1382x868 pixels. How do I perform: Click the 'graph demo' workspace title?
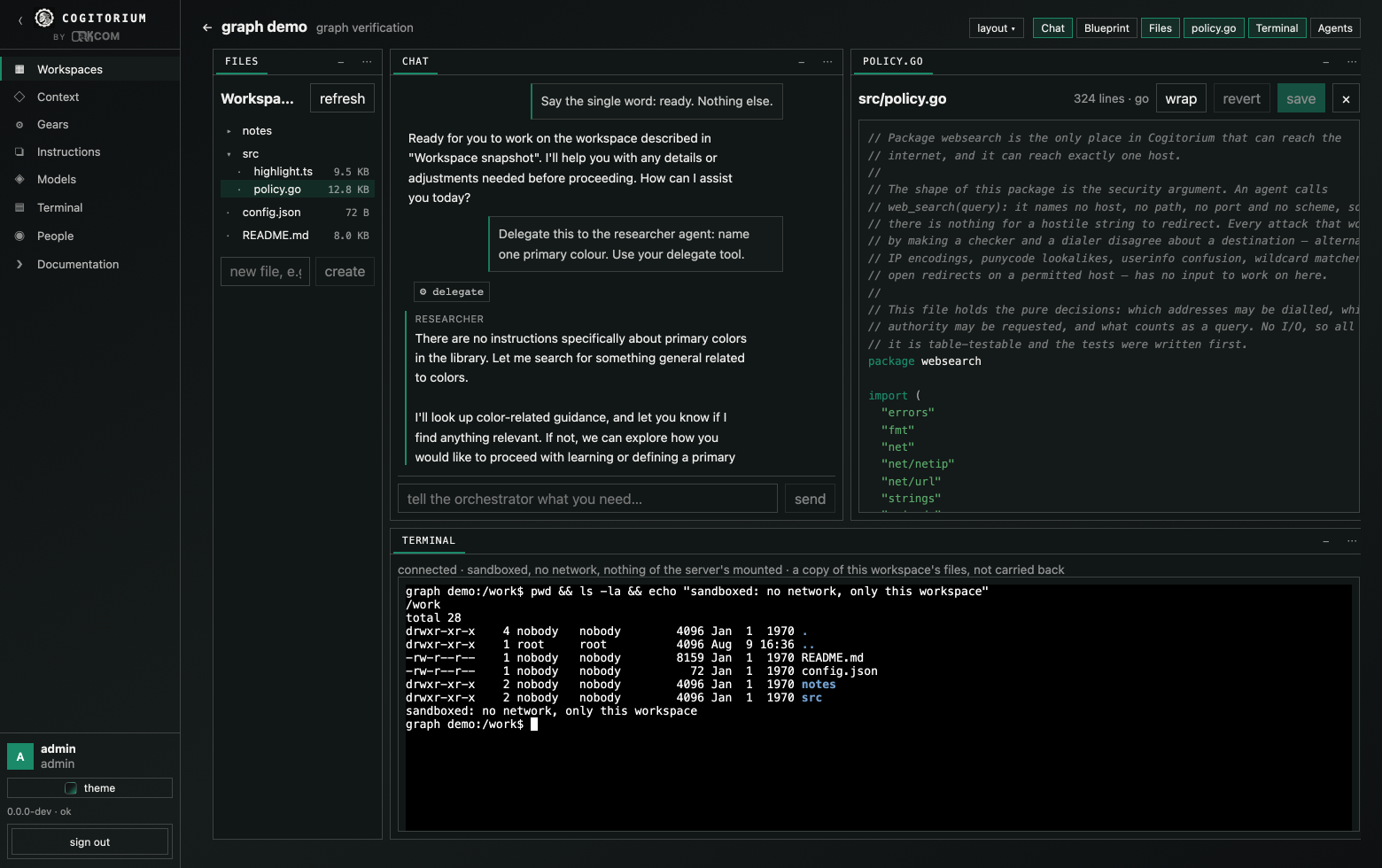(264, 27)
